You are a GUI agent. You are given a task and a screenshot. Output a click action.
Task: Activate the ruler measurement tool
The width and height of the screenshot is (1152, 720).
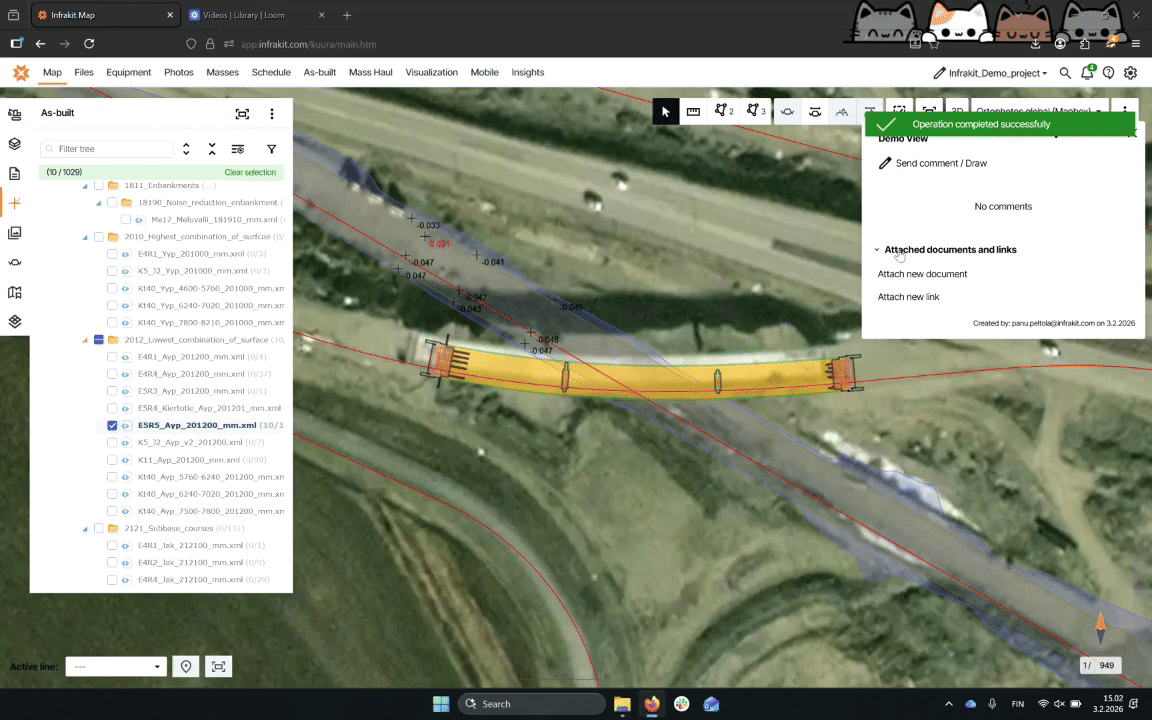click(693, 112)
